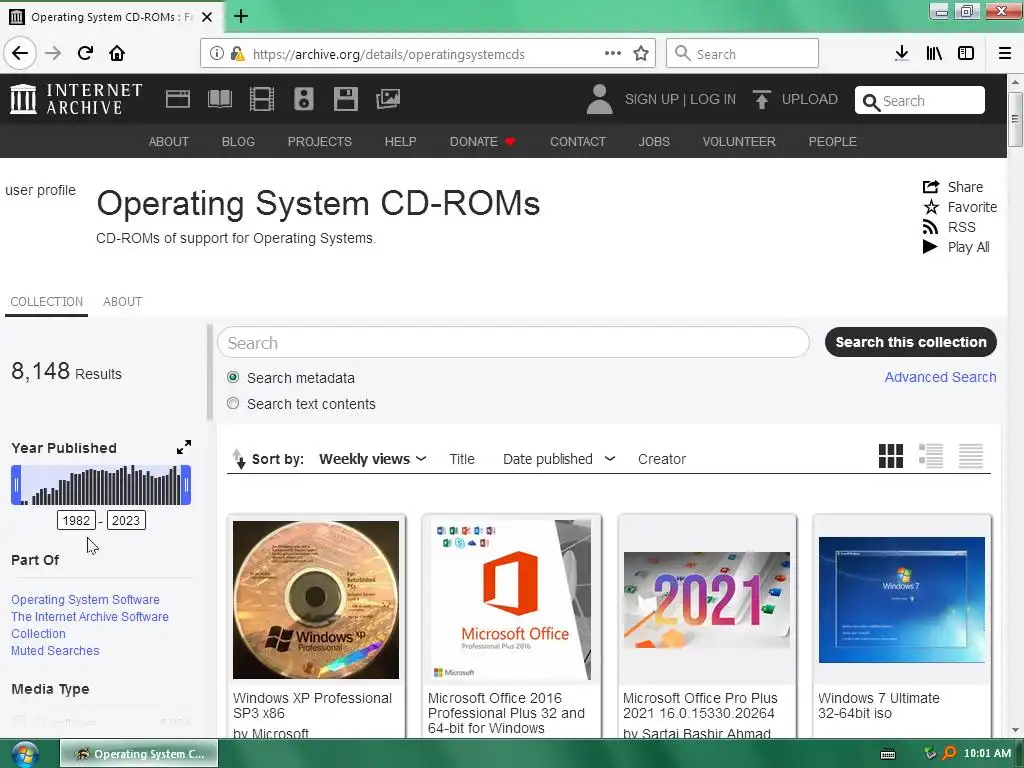Open the Audio speaker icon
Screen dimensions: 1024x768
(304, 99)
